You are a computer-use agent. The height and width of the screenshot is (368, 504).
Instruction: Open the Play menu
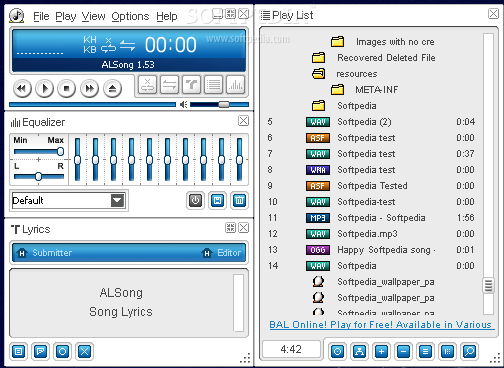click(66, 16)
